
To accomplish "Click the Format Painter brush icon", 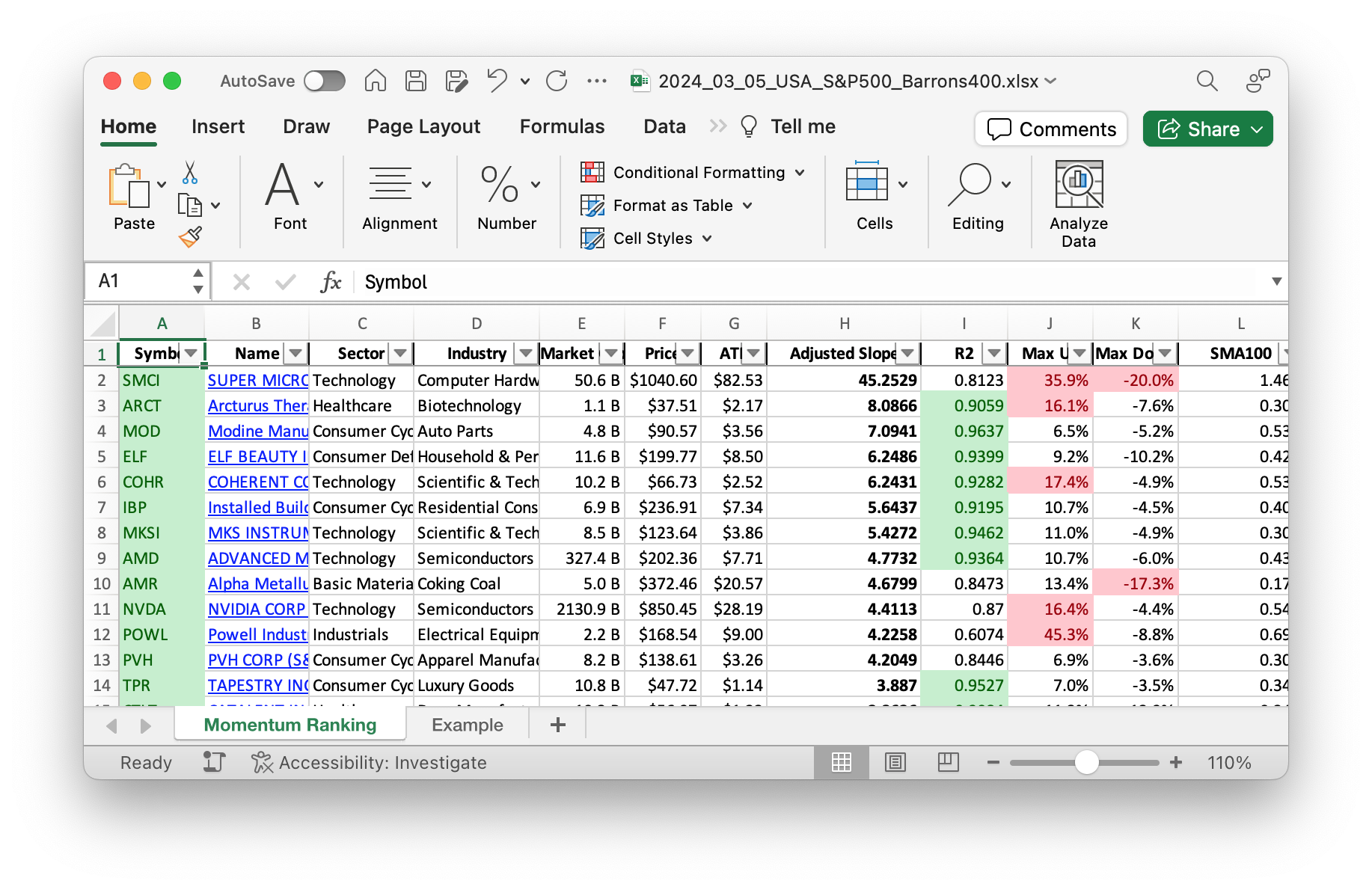I will pyautogui.click(x=190, y=237).
